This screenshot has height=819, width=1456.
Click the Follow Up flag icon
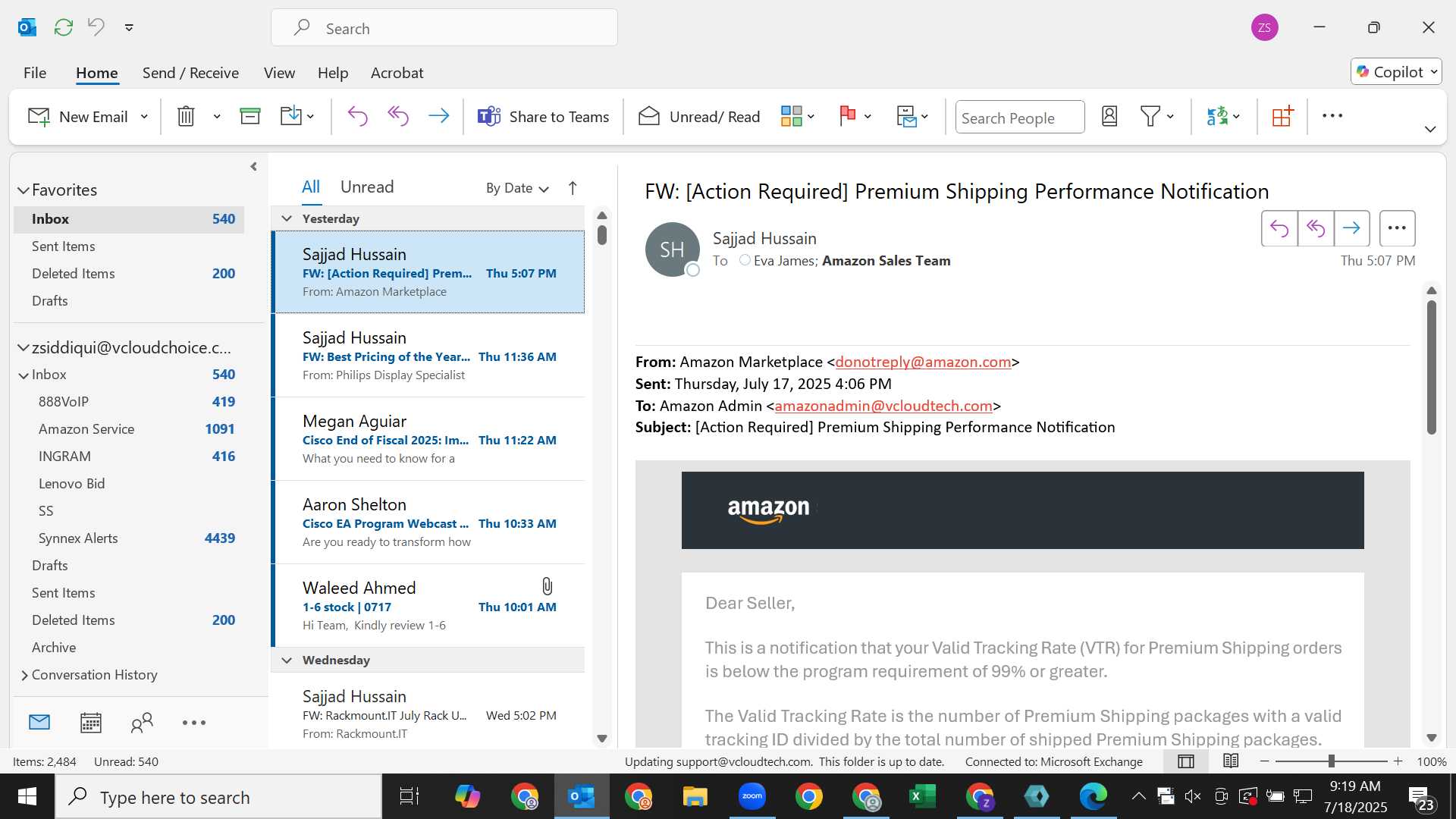tap(848, 116)
